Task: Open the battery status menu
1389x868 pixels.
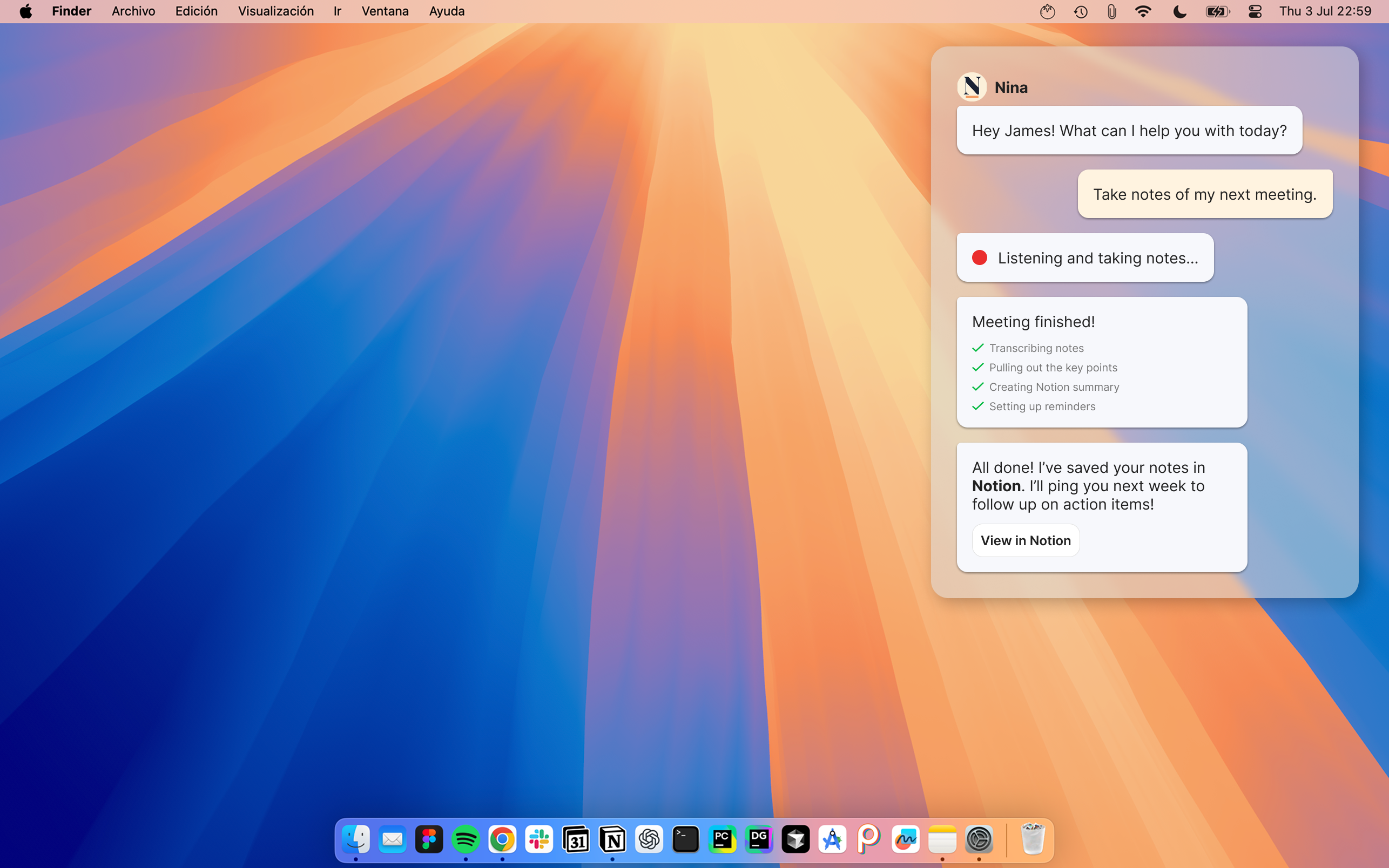Action: (1217, 11)
